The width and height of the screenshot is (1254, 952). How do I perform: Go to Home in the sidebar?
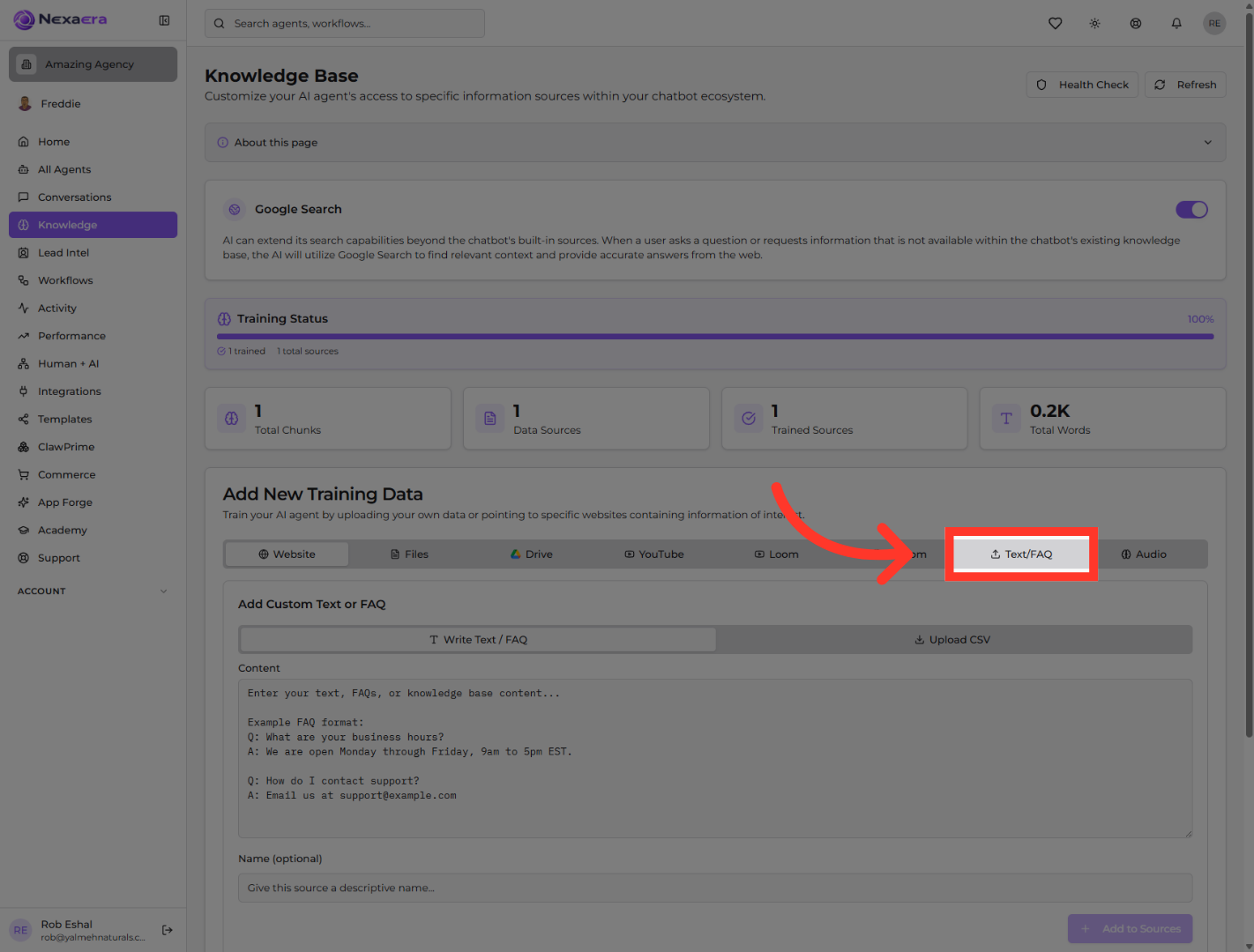[x=93, y=142]
